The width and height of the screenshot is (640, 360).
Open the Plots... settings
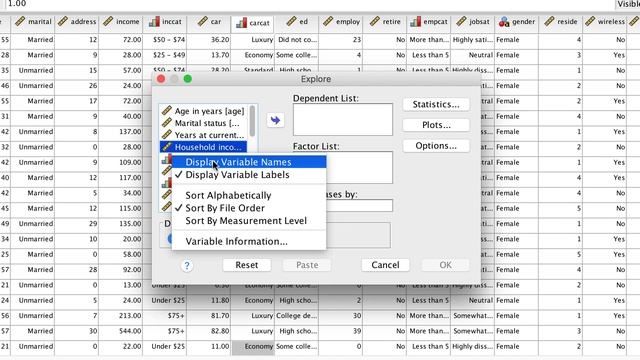[436, 125]
